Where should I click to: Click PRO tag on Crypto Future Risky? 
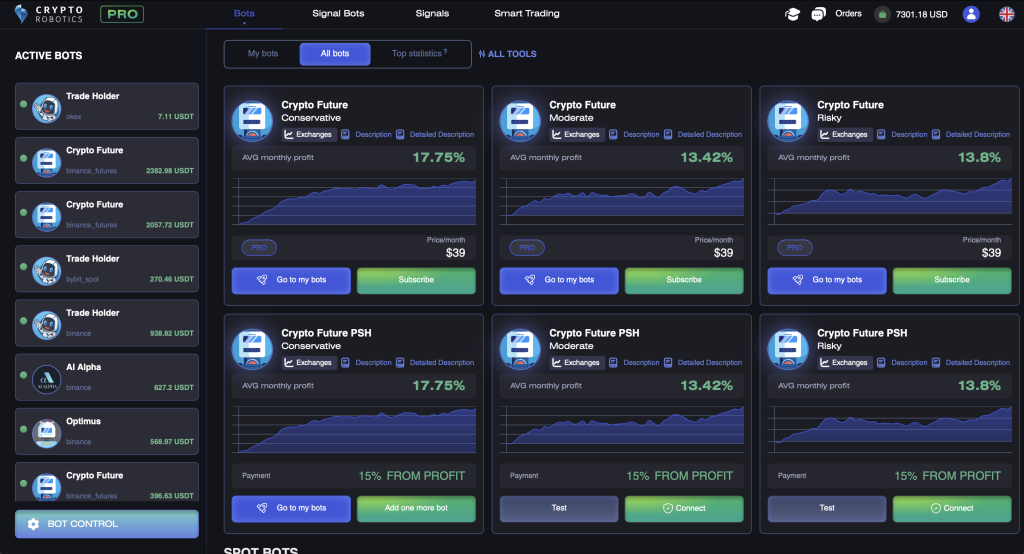click(795, 248)
